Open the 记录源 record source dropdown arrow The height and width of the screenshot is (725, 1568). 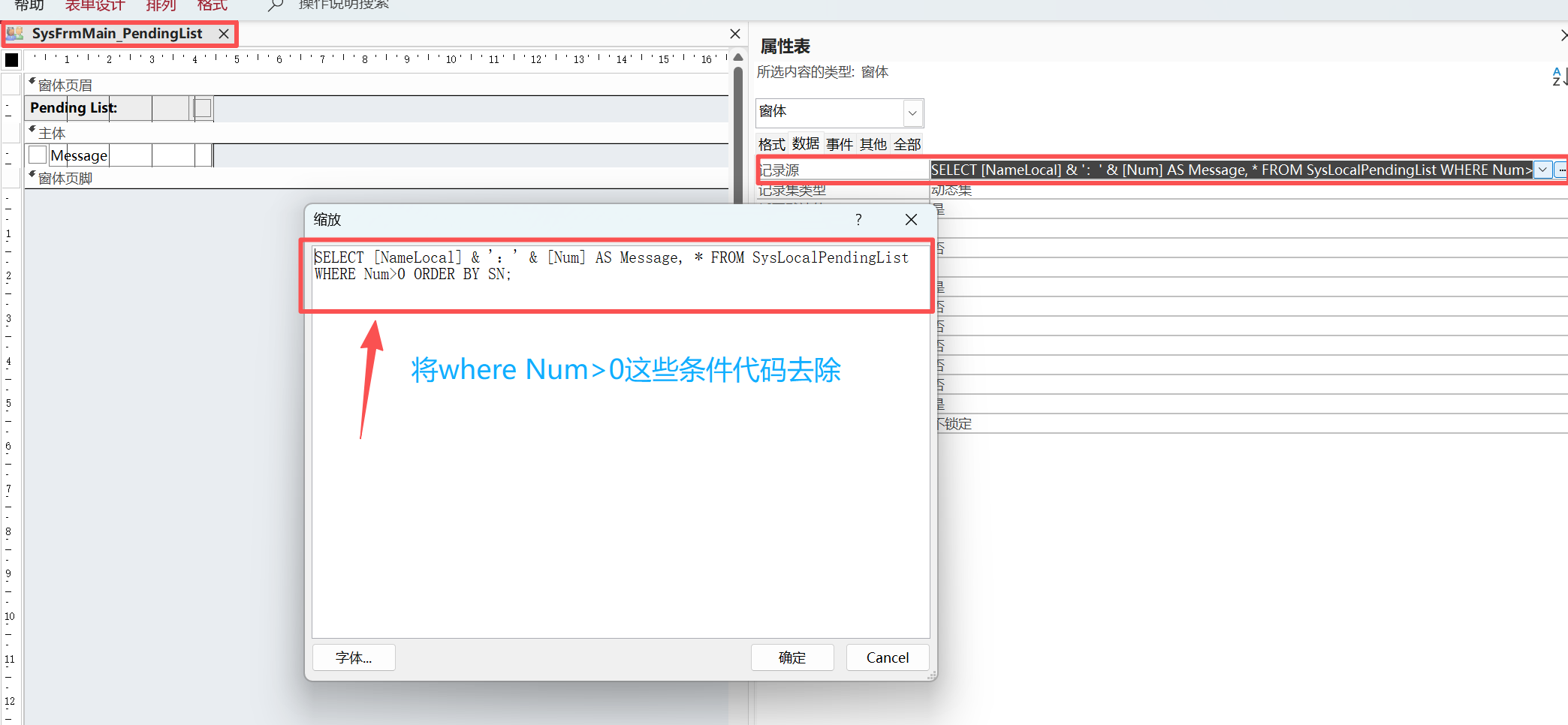(x=1542, y=170)
